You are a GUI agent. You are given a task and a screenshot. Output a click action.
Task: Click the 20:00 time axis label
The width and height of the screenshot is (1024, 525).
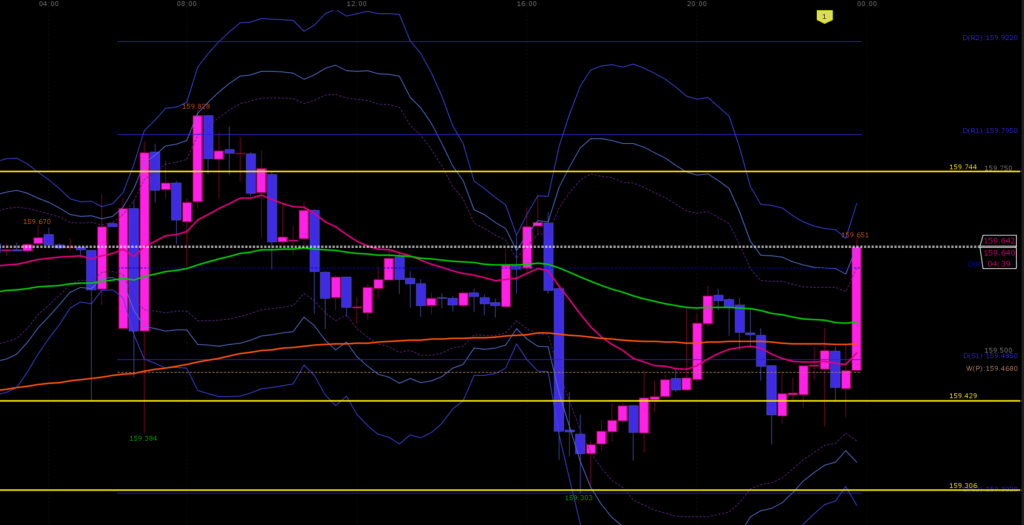pyautogui.click(x=697, y=4)
